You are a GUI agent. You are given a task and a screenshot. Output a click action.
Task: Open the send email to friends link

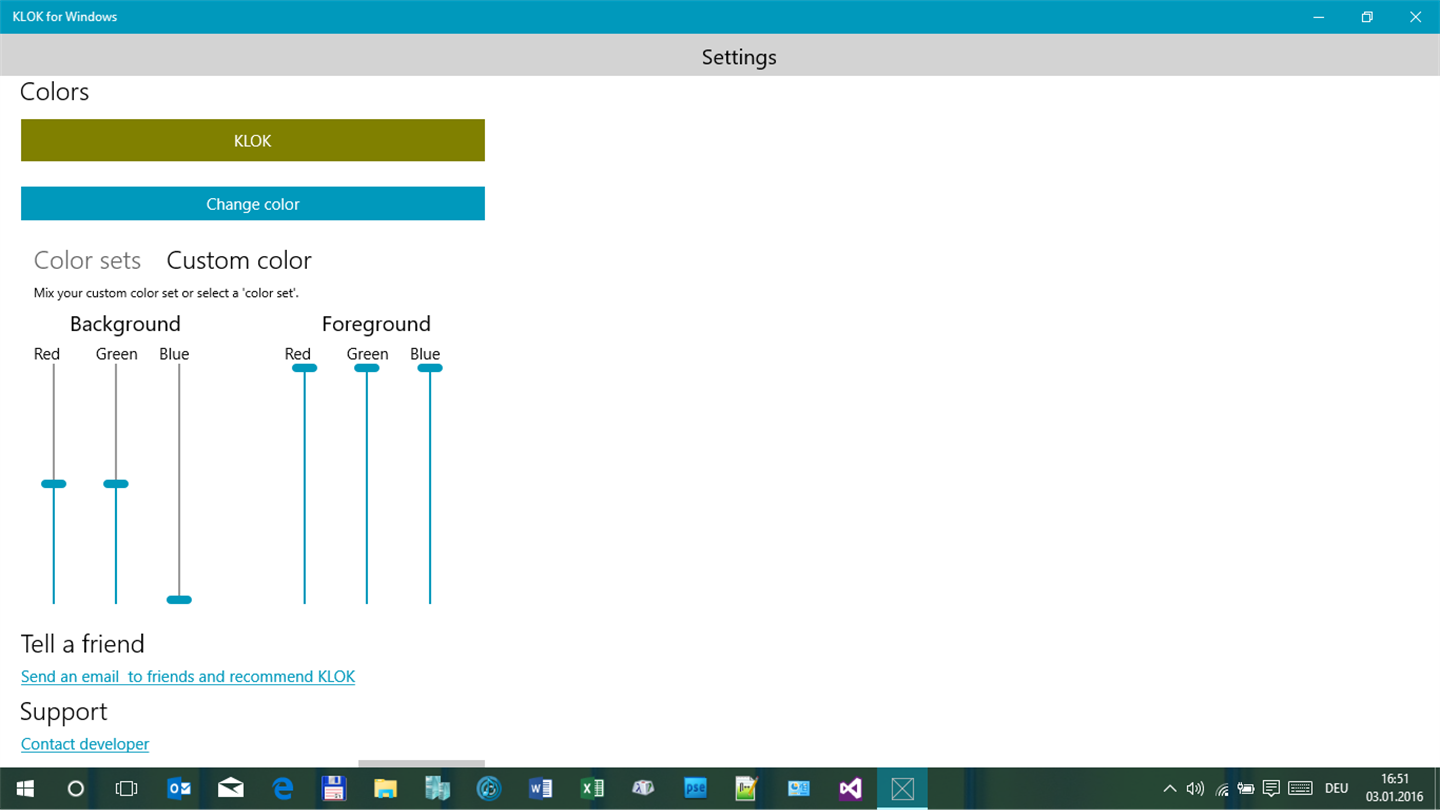pyautogui.click(x=188, y=677)
